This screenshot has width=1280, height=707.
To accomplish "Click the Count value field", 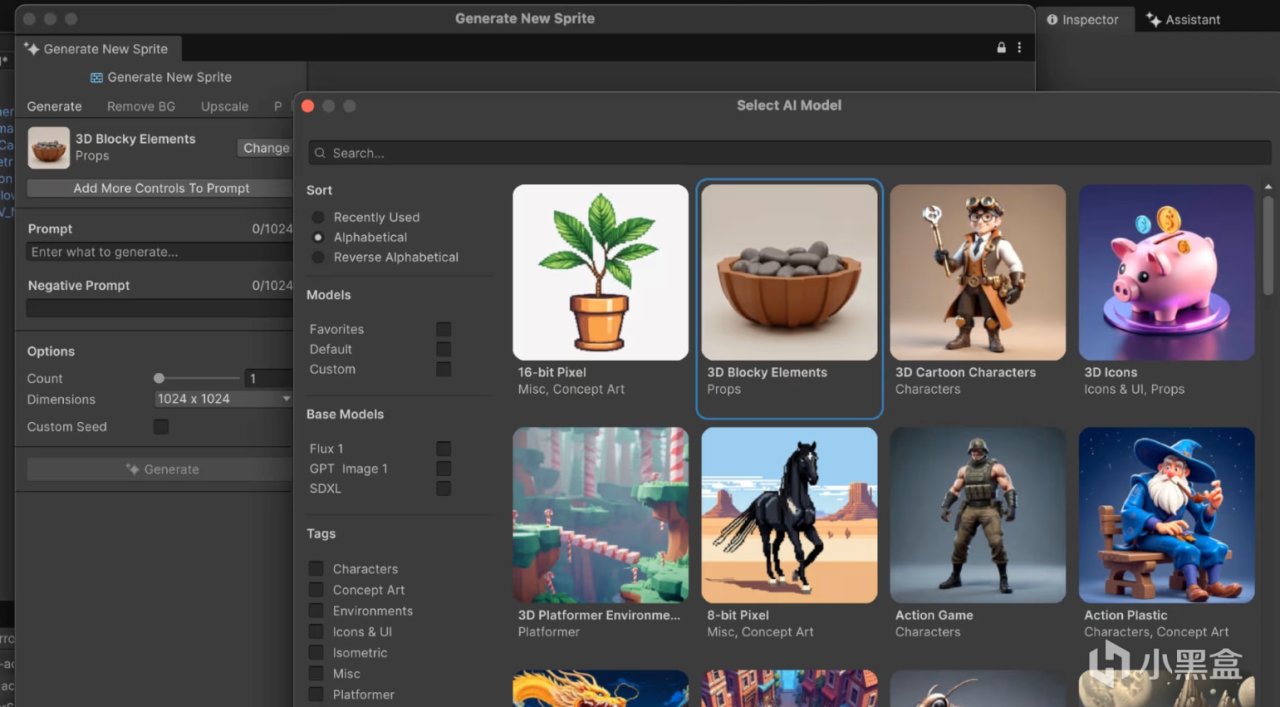I will click(268, 378).
